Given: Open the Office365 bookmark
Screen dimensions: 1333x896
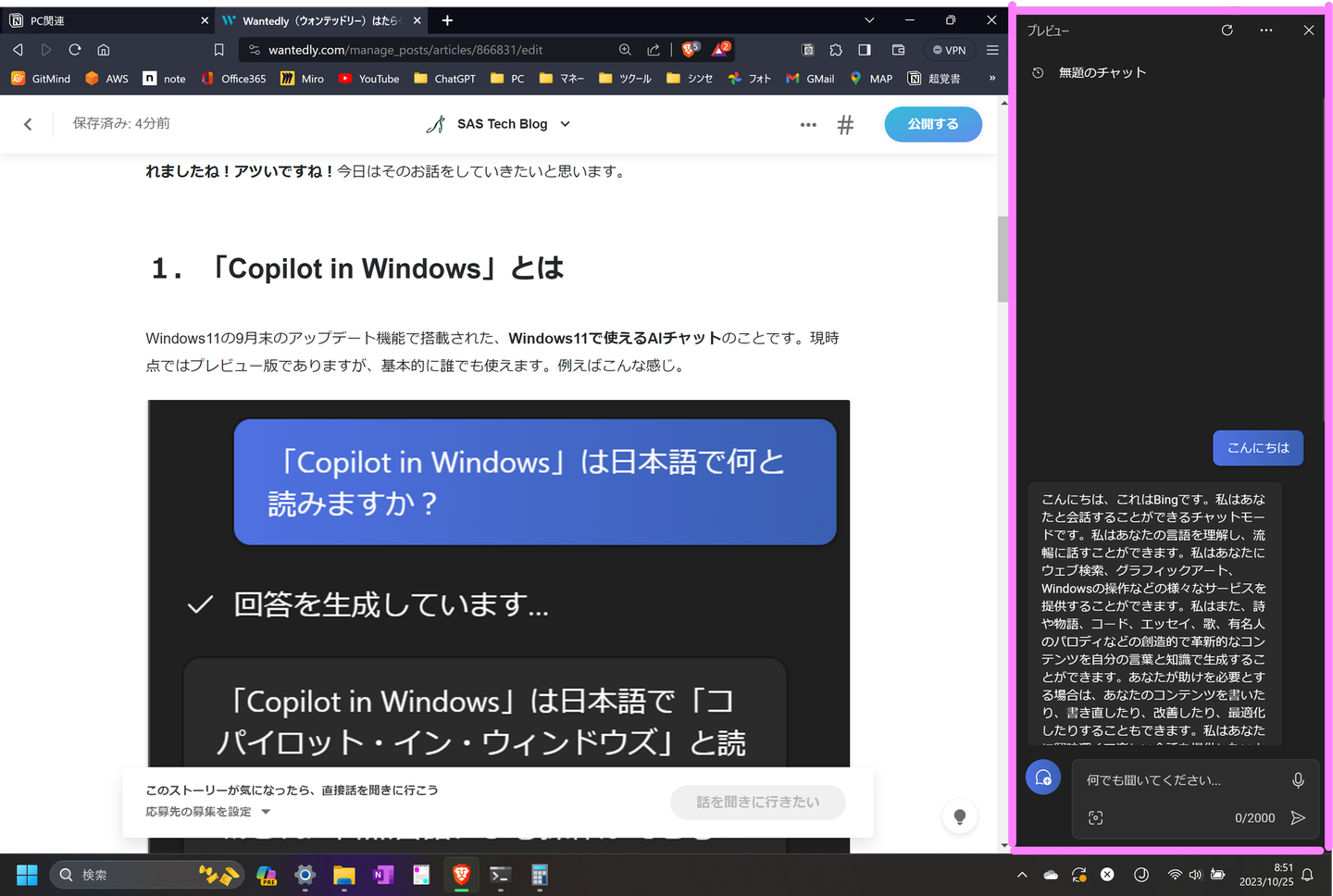Looking at the screenshot, I should tap(233, 79).
